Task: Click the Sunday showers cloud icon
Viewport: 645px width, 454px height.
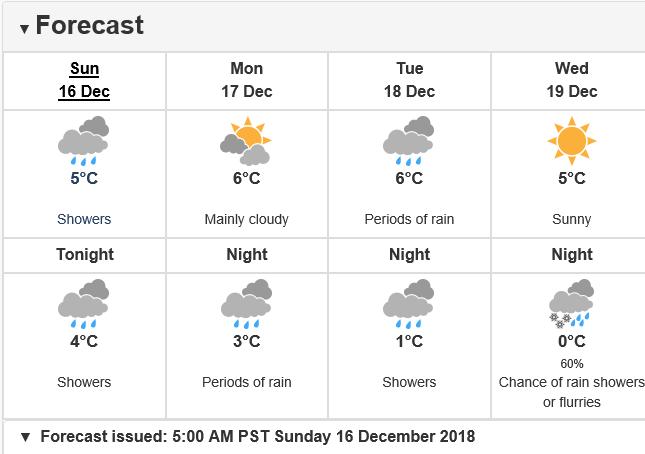Action: [84, 141]
